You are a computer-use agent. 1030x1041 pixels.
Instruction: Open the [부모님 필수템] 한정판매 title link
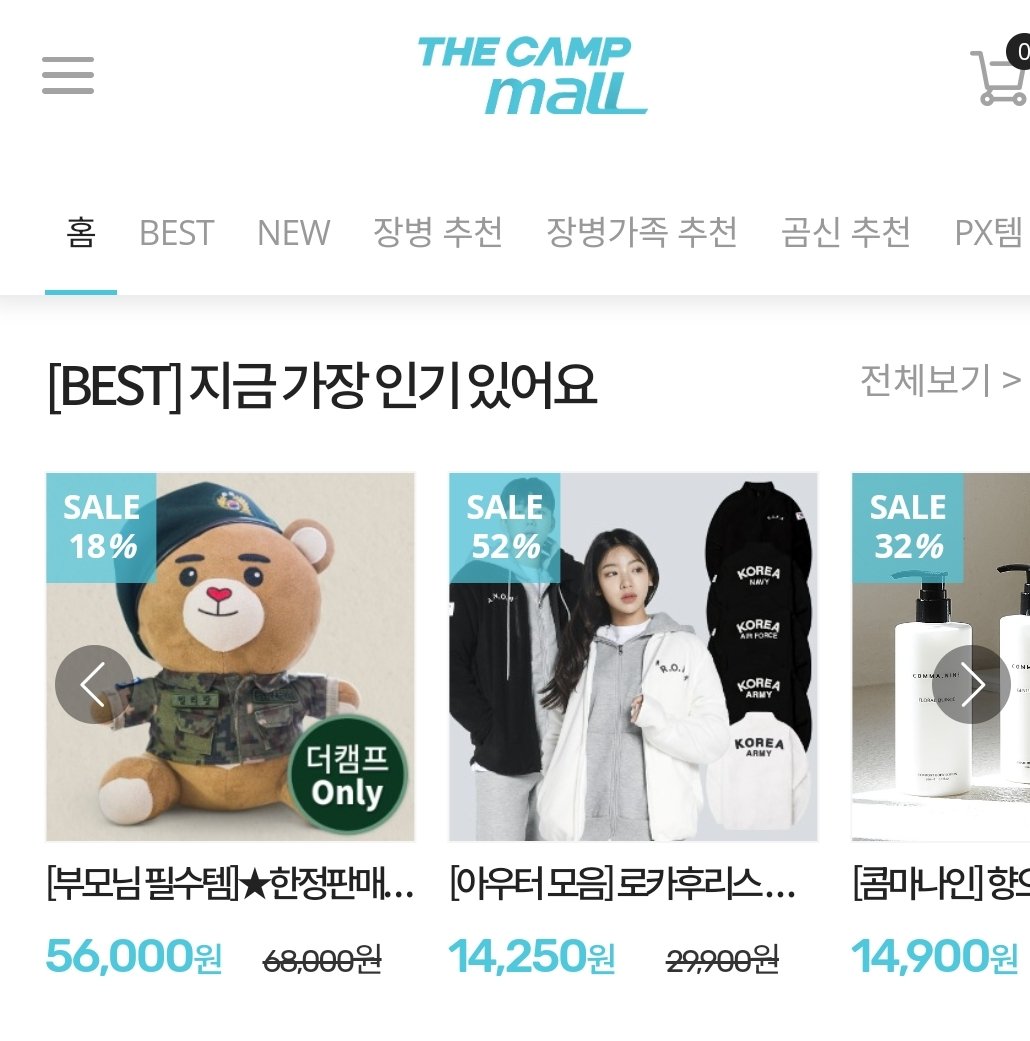coord(230,884)
